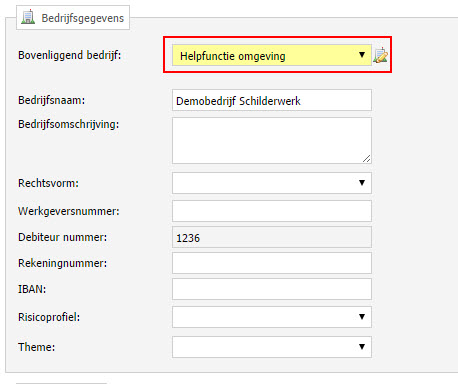Click the Bedrijfsnaam input field
The image size is (458, 384).
click(272, 100)
